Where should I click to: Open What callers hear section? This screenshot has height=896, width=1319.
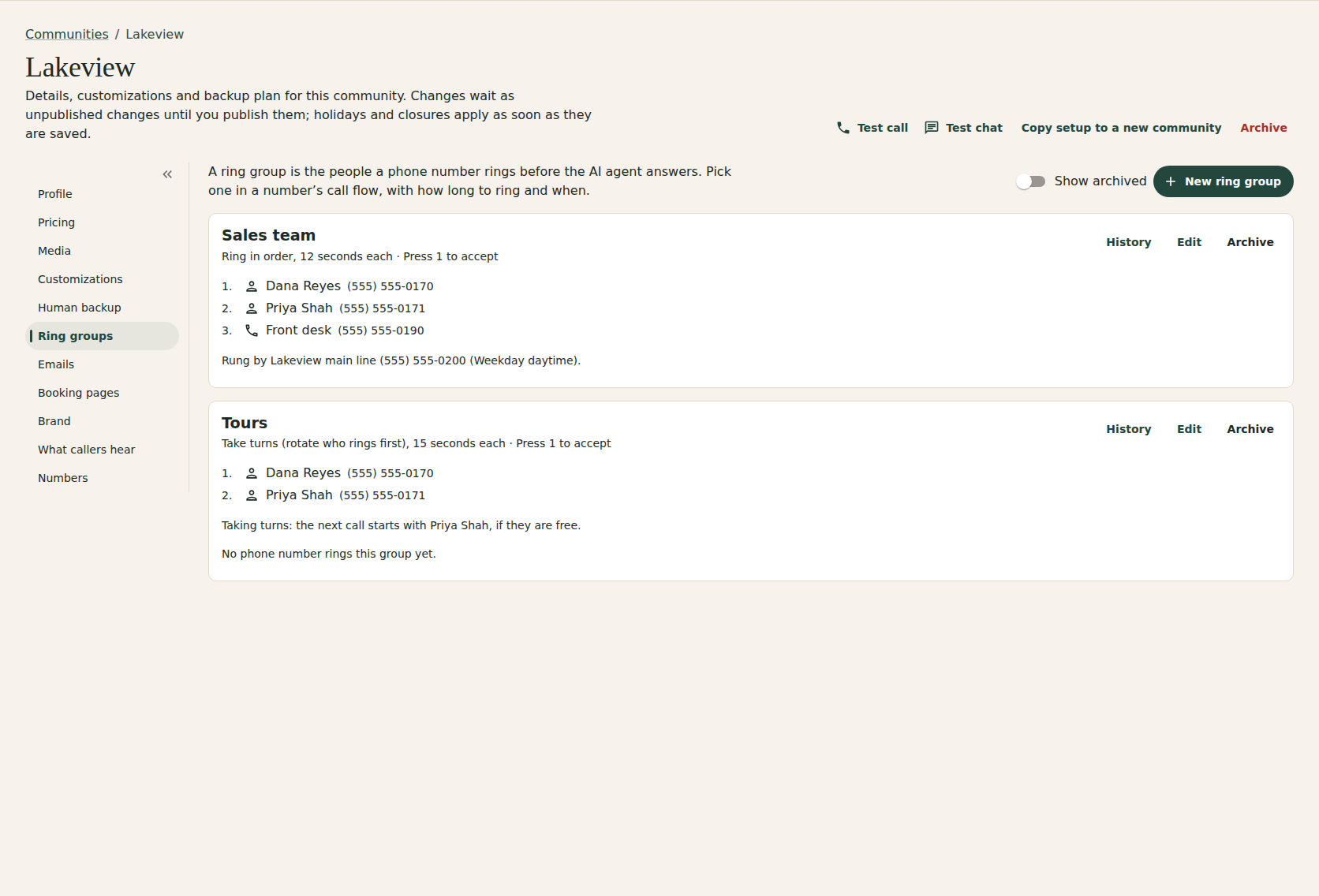[103, 450]
